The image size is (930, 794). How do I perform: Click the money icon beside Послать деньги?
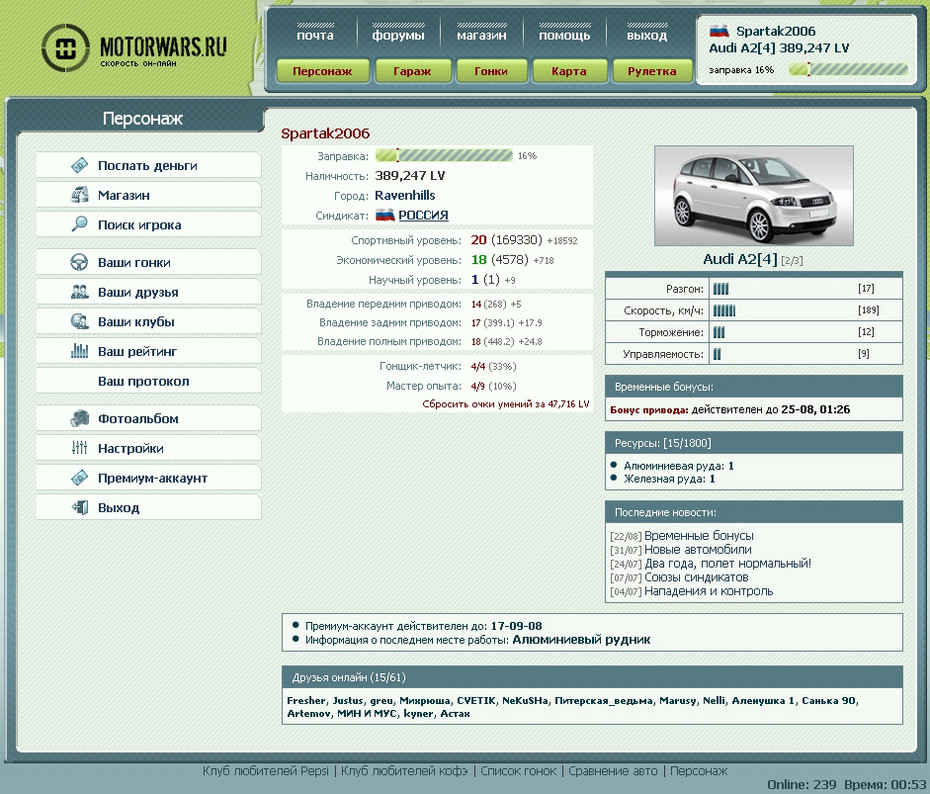(x=79, y=165)
